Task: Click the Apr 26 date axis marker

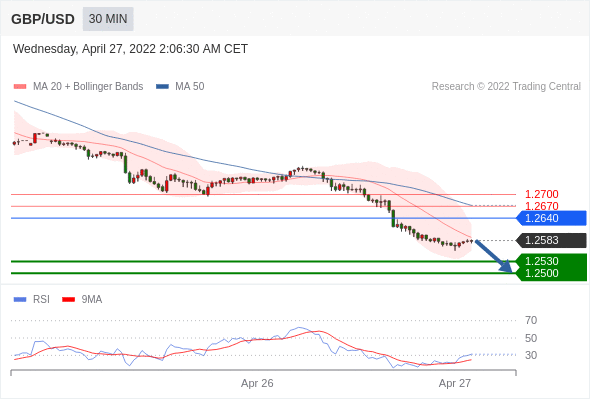Action: pyautogui.click(x=257, y=383)
